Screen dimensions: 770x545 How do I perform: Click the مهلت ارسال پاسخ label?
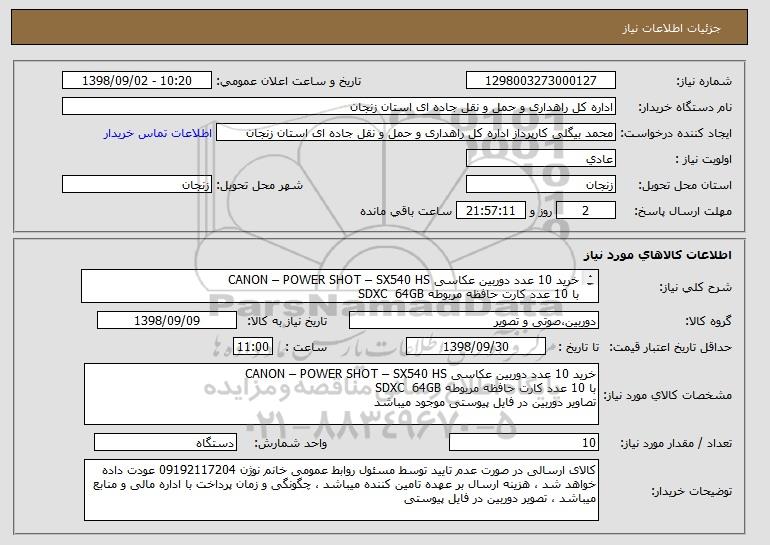pos(683,211)
